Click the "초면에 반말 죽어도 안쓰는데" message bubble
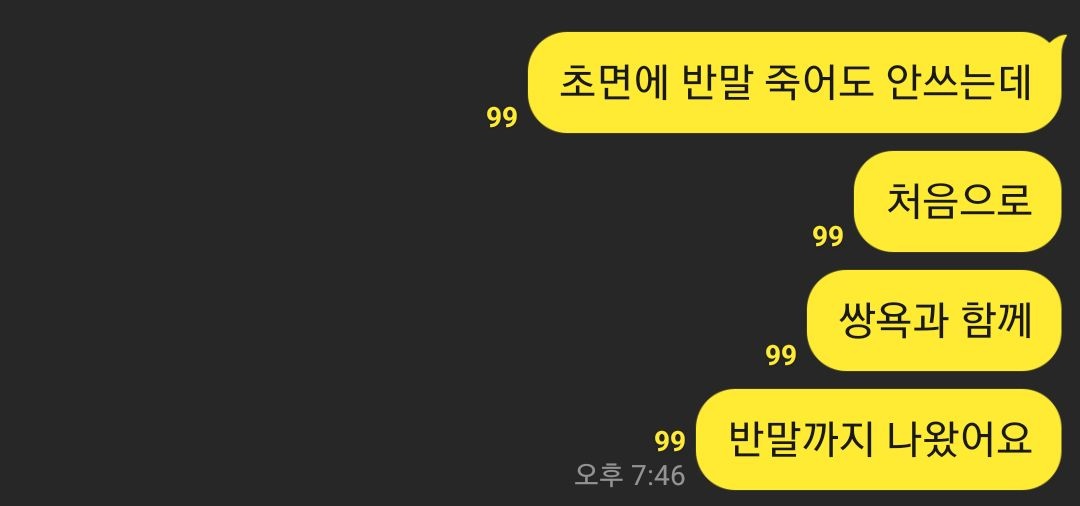The width and height of the screenshot is (1080, 506). click(x=794, y=83)
